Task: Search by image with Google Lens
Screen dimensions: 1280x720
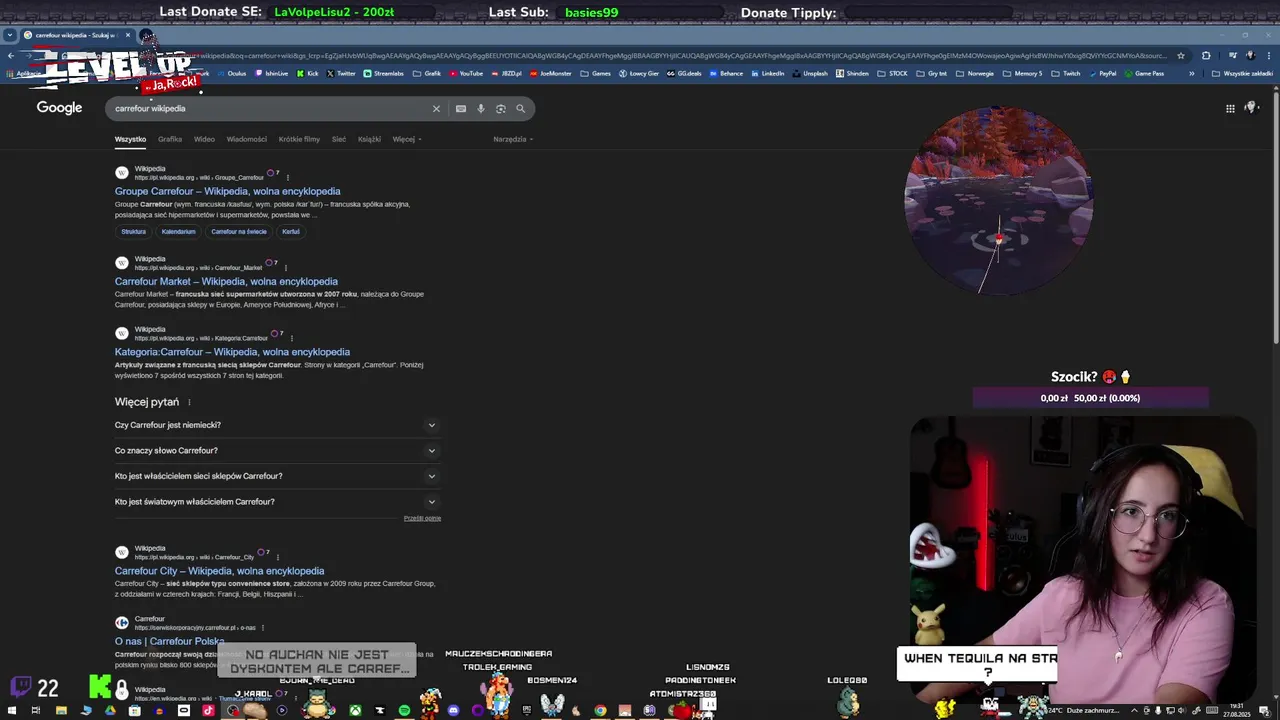Action: pyautogui.click(x=501, y=108)
